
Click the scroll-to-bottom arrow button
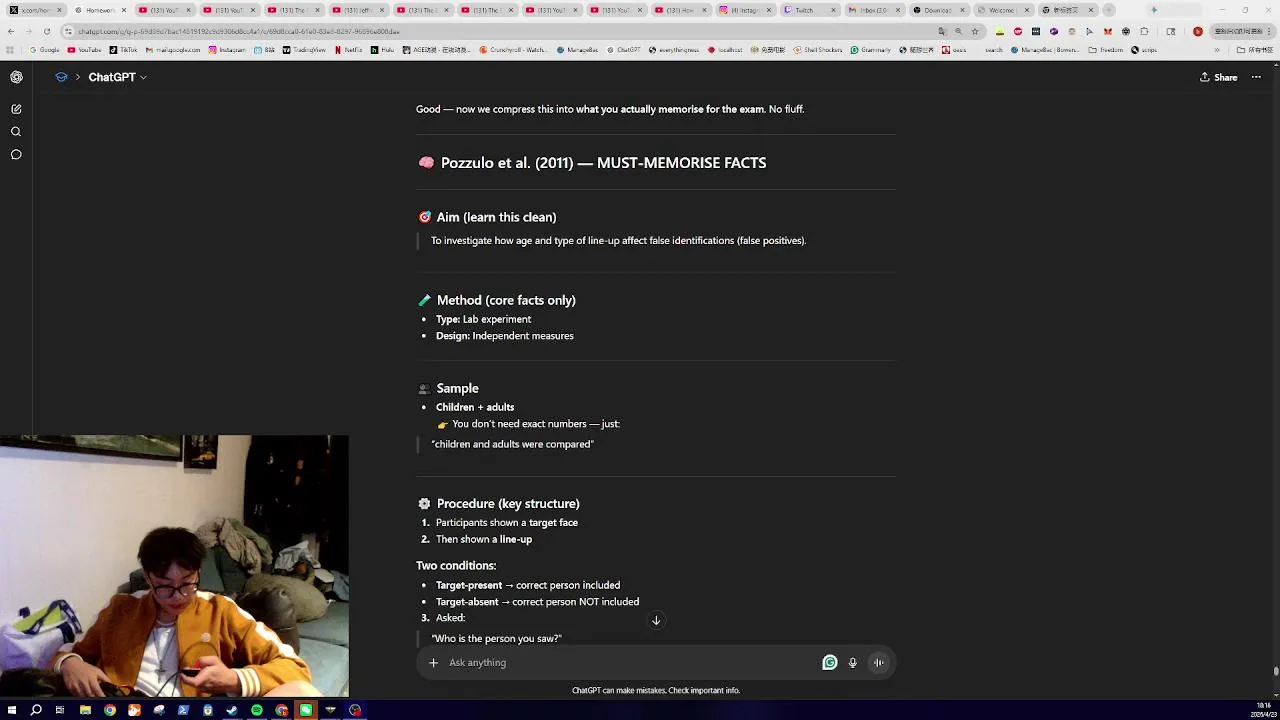[x=656, y=621]
